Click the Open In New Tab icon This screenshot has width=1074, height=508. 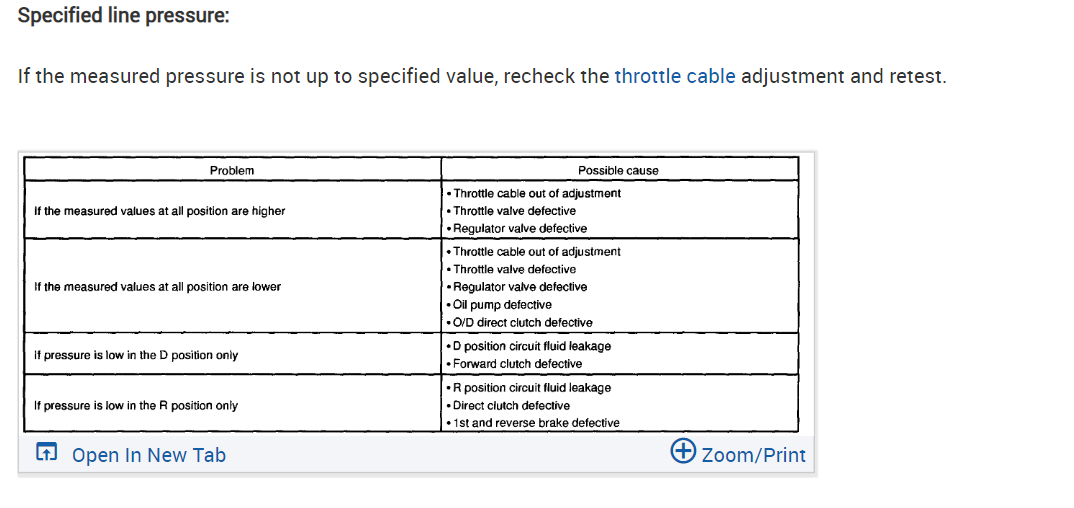tap(46, 454)
